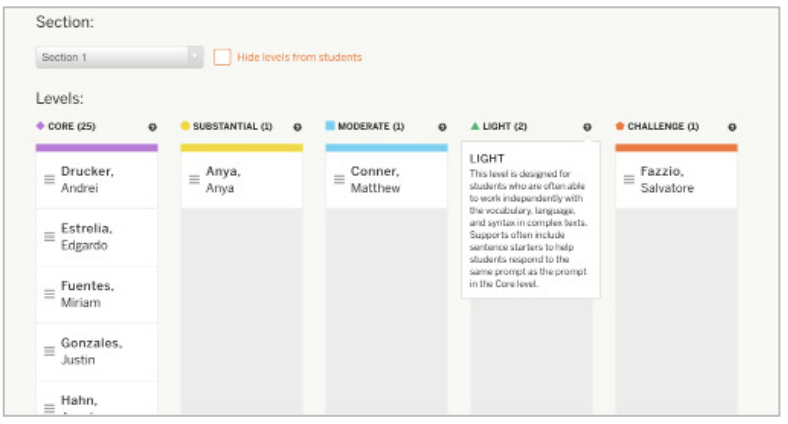
Task: Click the Section dropdown arrow
Action: click(x=195, y=57)
